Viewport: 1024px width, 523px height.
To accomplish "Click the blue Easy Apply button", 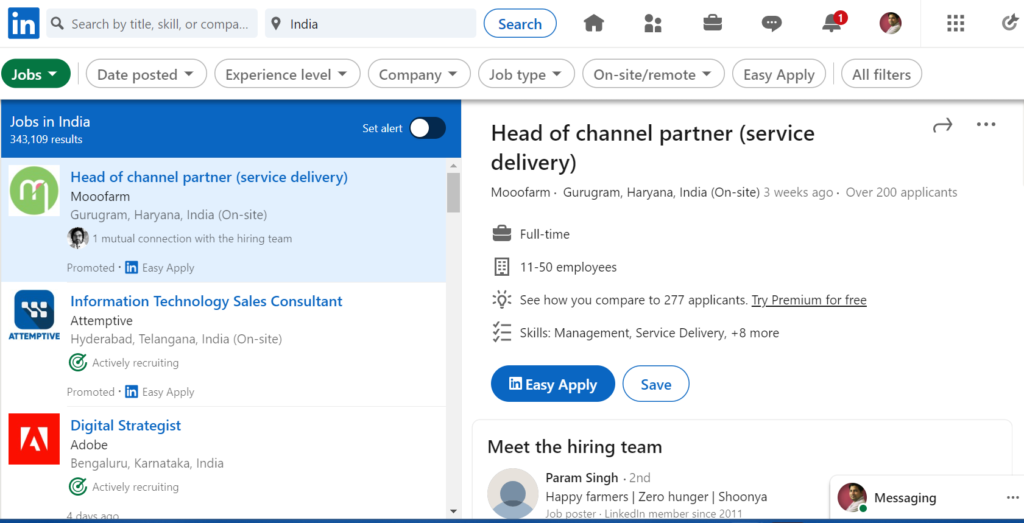I will pos(552,384).
